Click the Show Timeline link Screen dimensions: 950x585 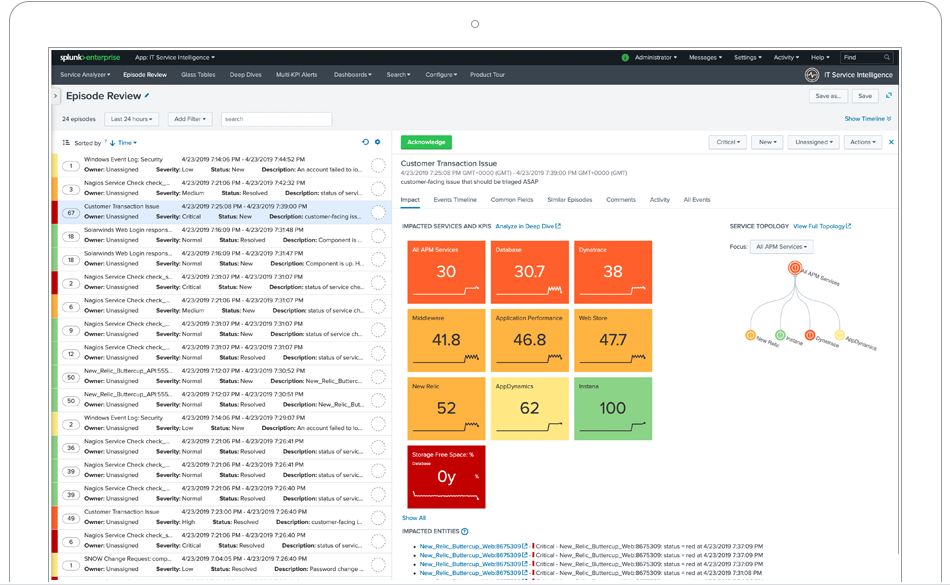point(868,119)
